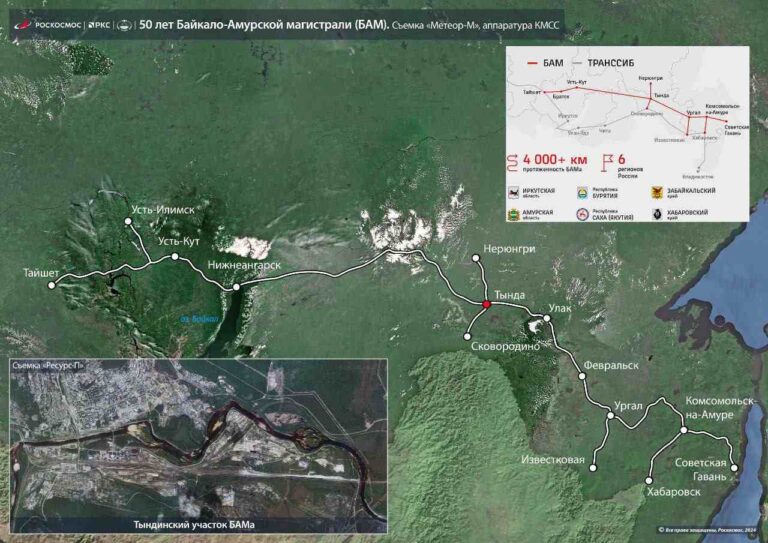Click the Известковая station point
This screenshot has width=768, height=543.
click(x=593, y=467)
